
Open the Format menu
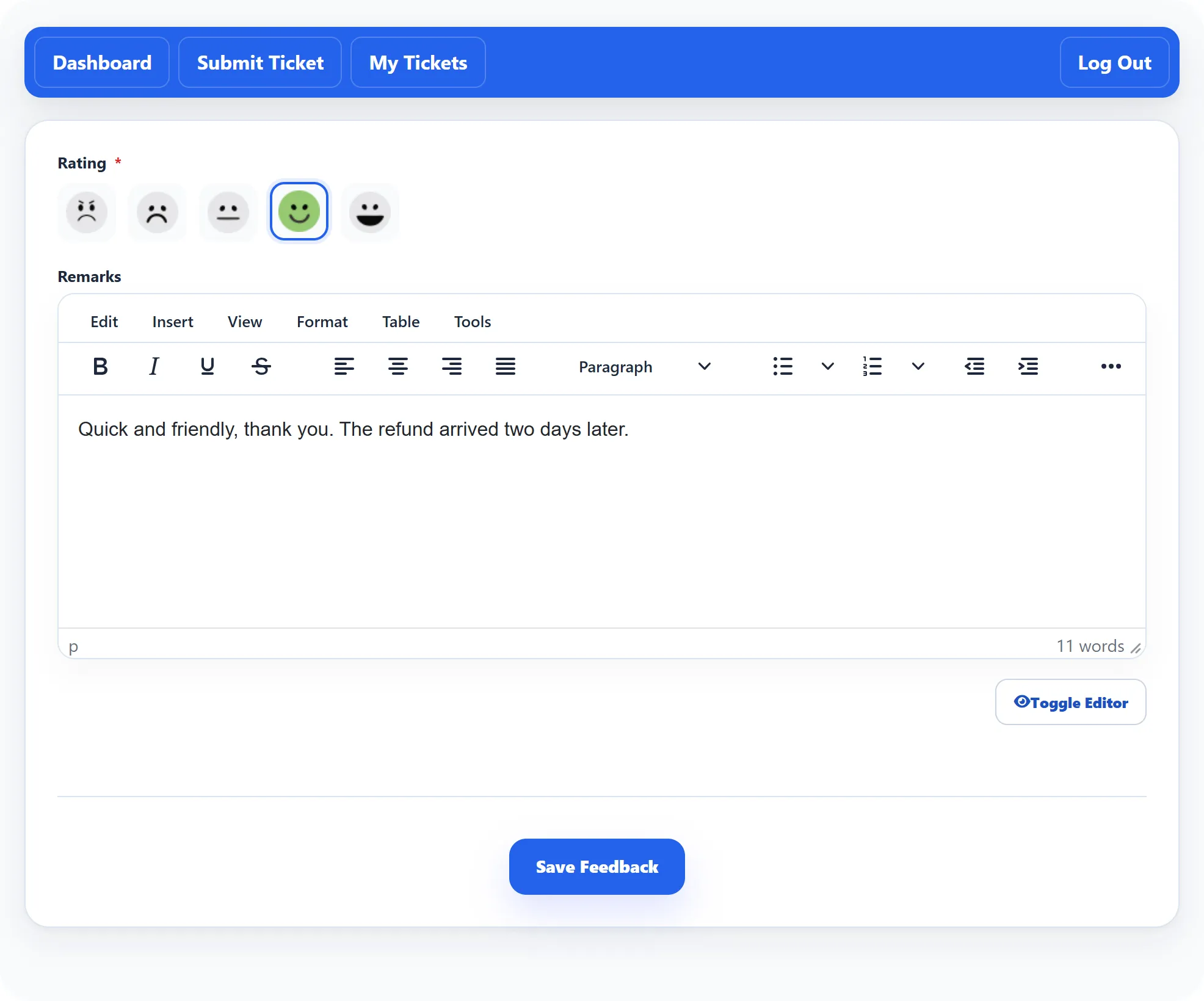point(322,322)
